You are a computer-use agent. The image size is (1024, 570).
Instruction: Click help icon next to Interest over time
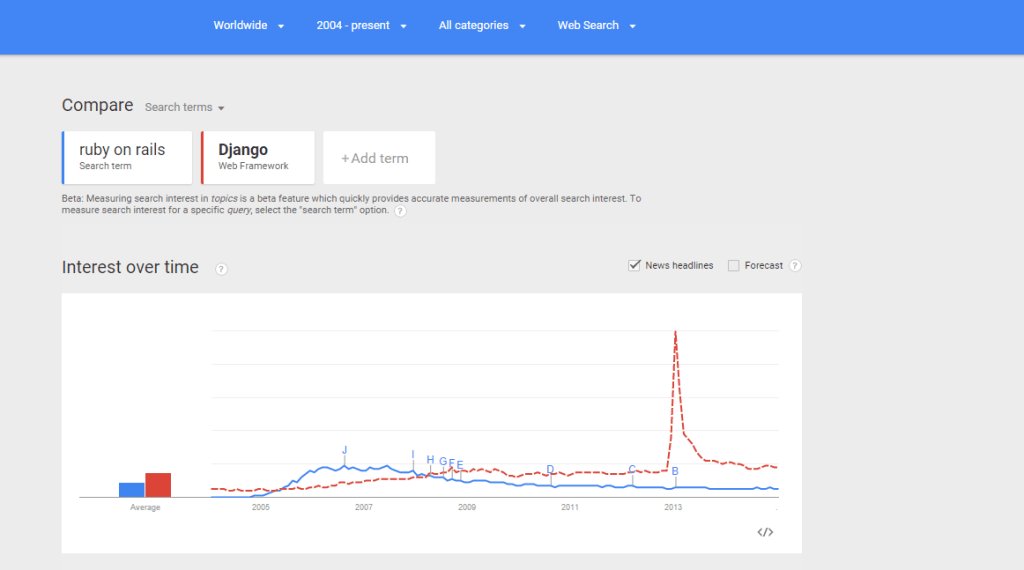221,269
